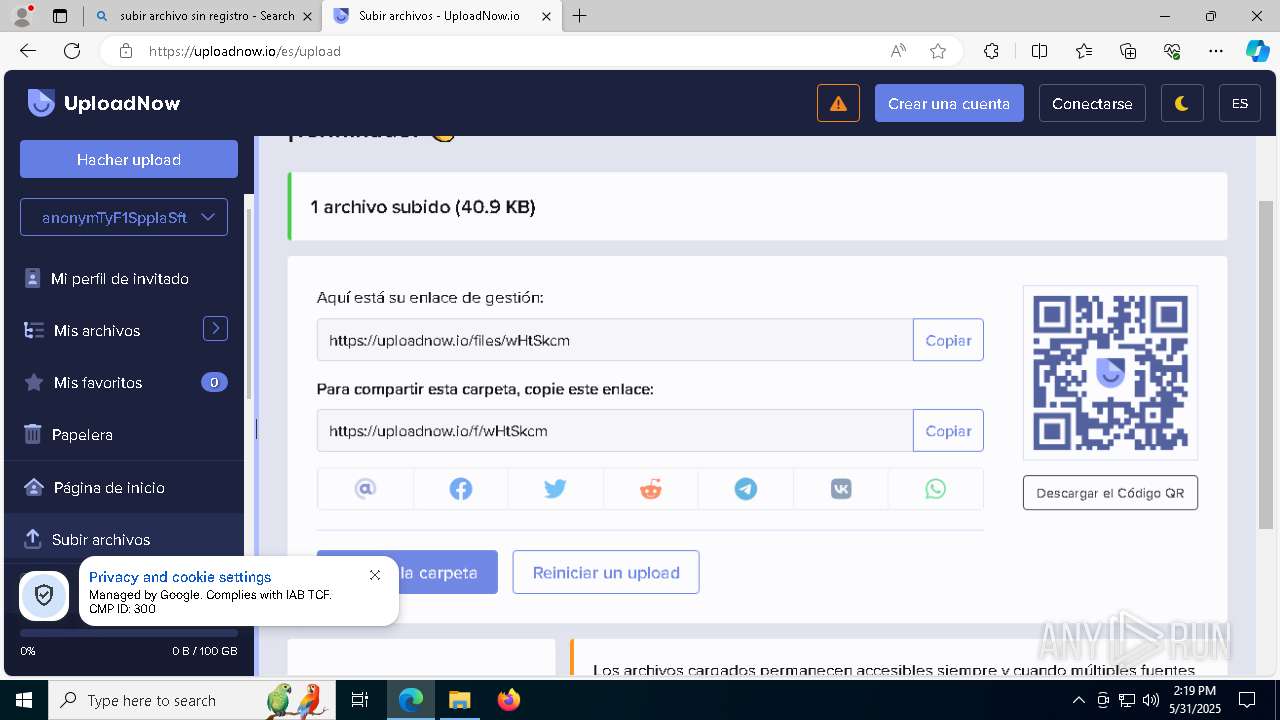Open browser profile icon
The height and width of the screenshot is (720, 1280).
[22, 16]
